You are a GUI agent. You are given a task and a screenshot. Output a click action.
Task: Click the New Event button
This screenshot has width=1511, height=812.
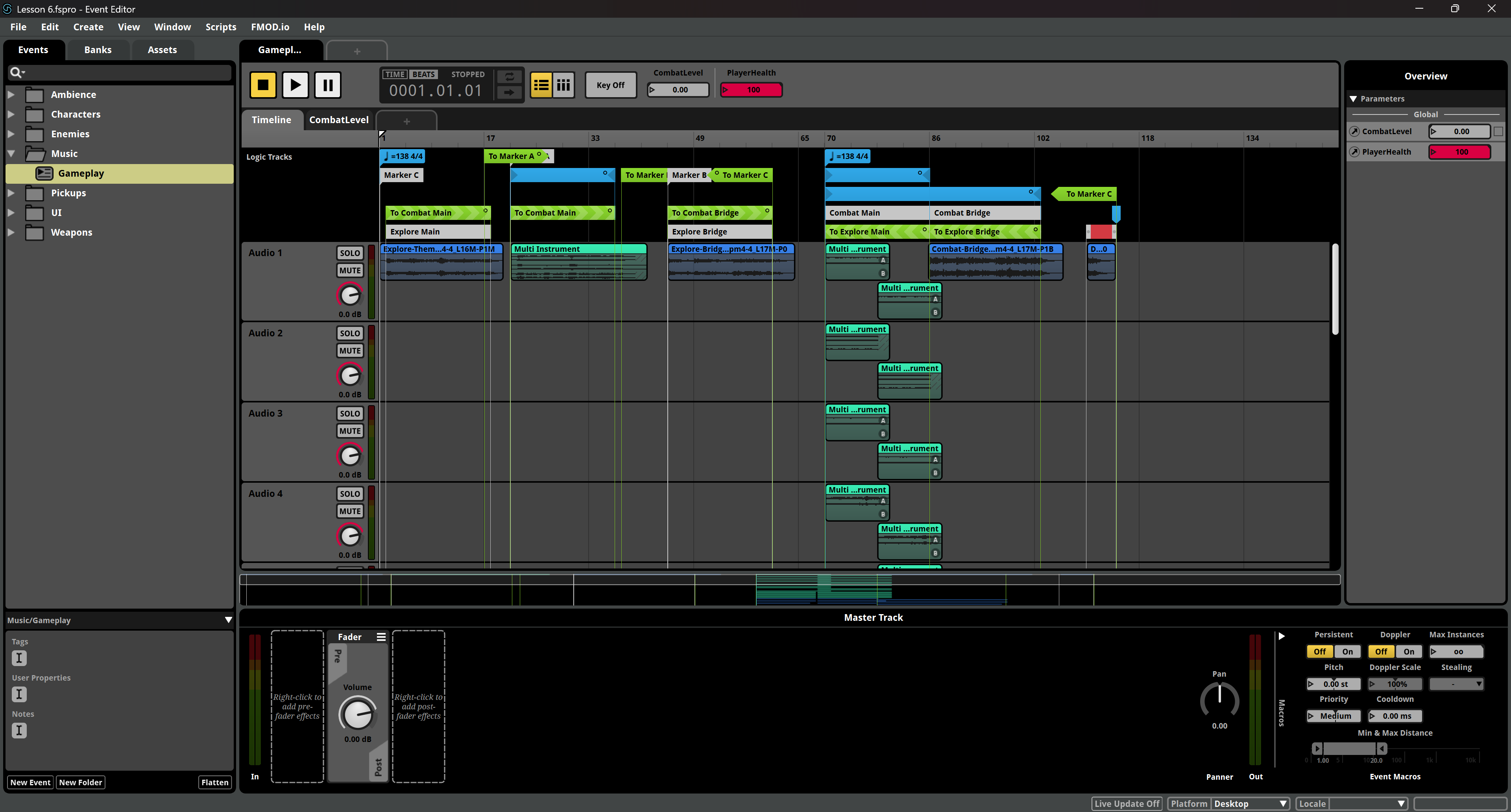pyautogui.click(x=30, y=782)
